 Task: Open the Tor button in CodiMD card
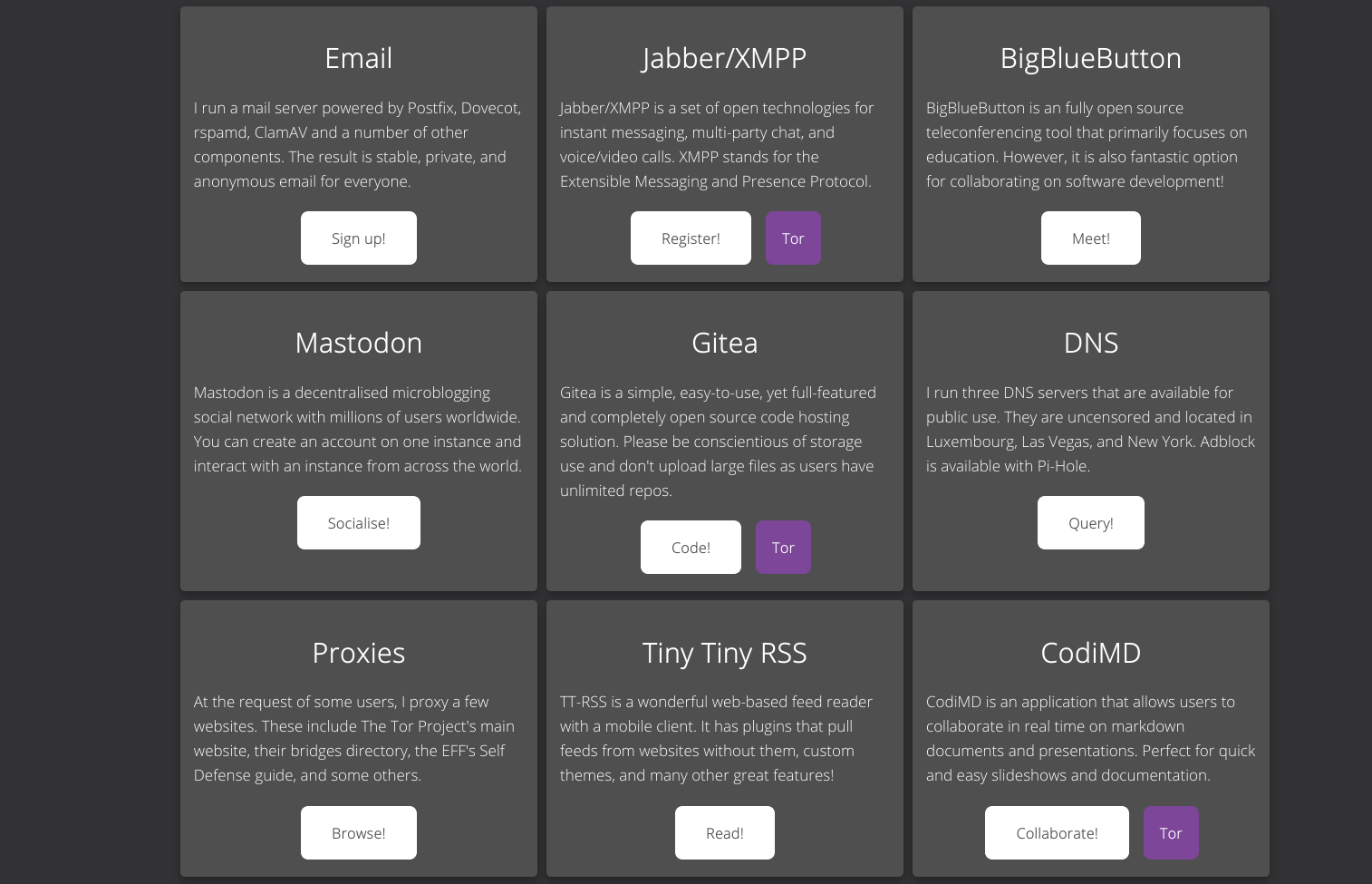(x=1170, y=833)
